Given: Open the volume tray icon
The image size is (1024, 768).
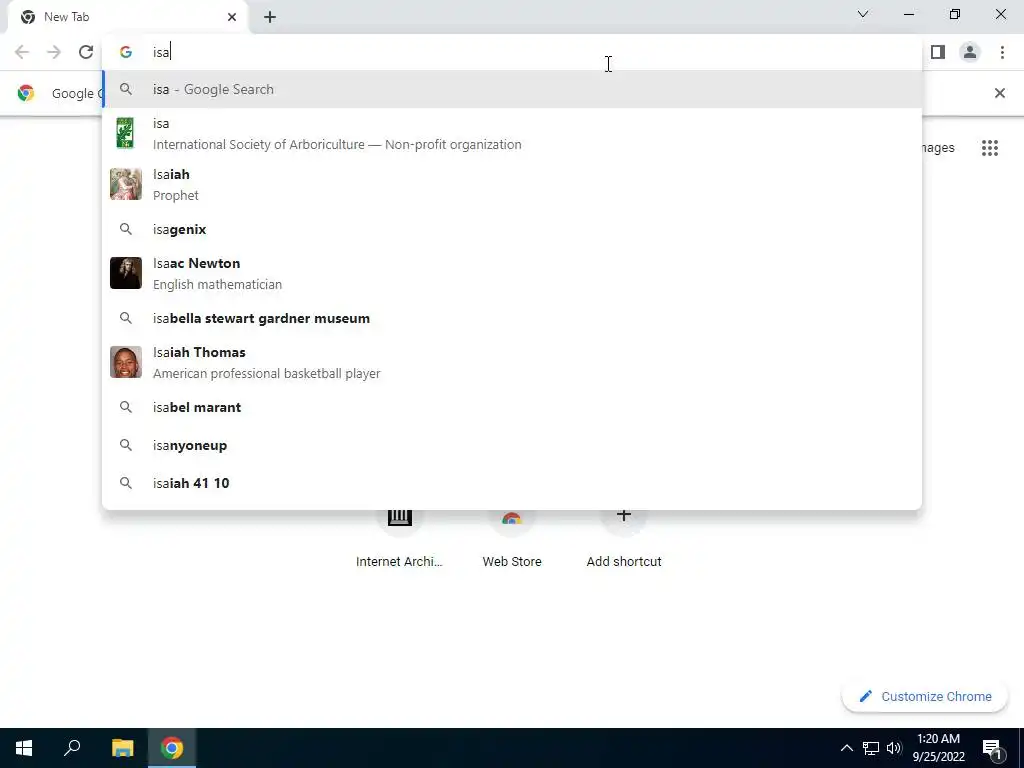Looking at the screenshot, I should coord(893,748).
